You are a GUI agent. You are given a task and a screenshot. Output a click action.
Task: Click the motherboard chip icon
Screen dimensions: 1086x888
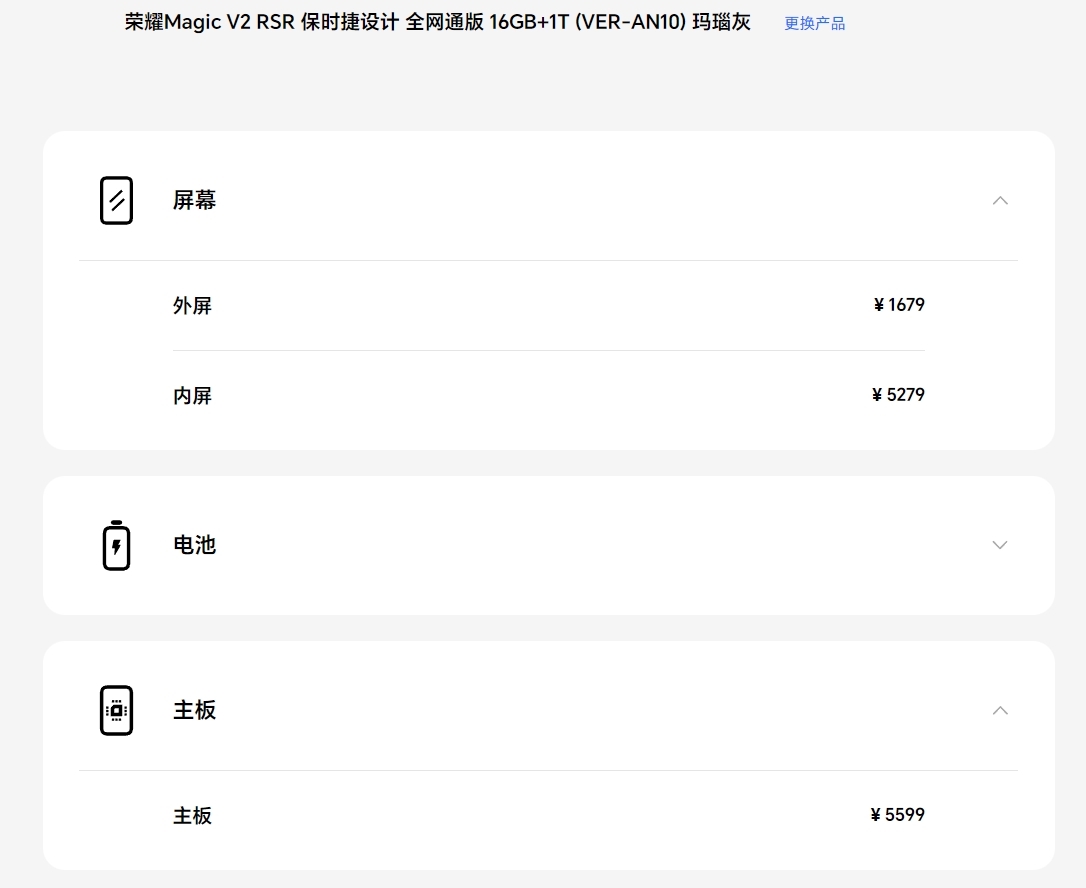click(117, 710)
